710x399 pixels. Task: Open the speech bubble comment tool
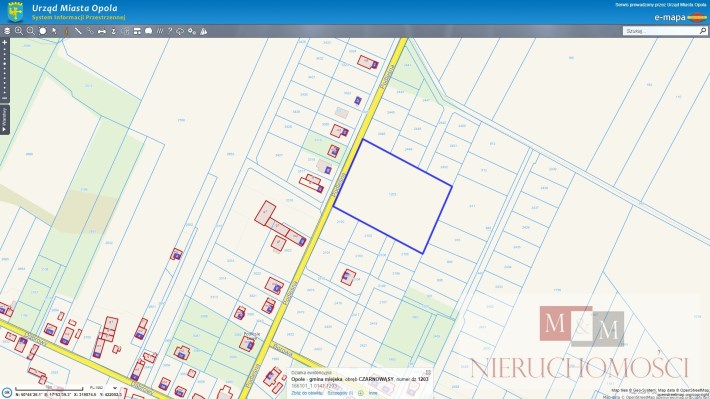(148, 31)
